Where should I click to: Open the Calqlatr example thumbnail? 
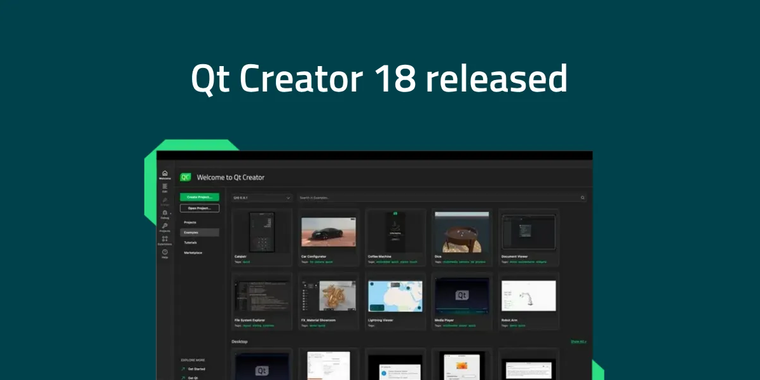click(x=262, y=232)
